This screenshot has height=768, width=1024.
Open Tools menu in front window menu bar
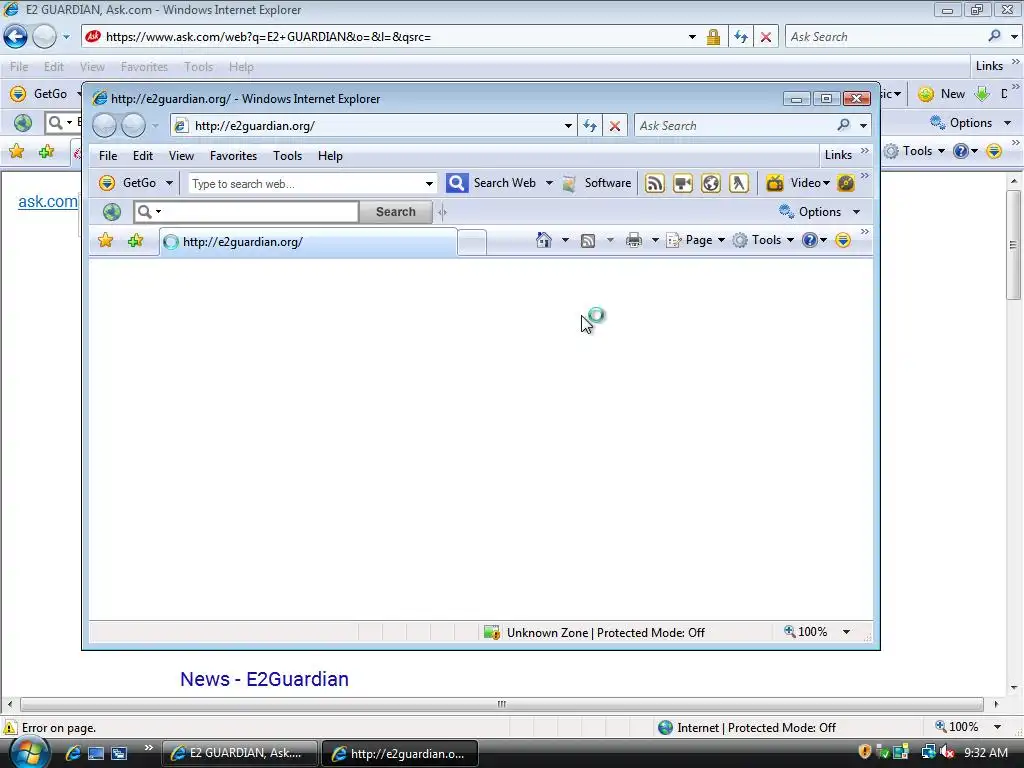click(287, 155)
